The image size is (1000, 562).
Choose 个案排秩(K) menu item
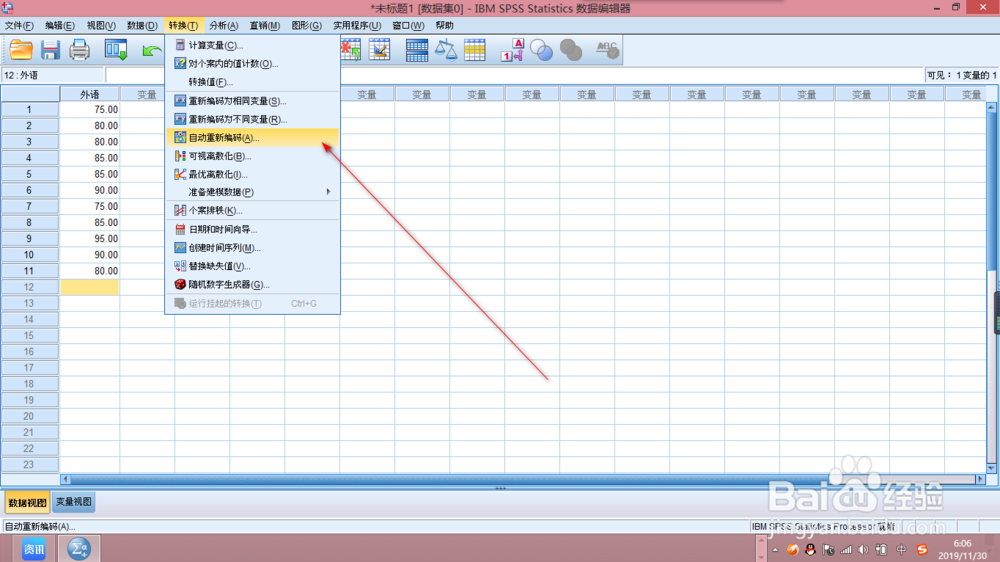253,211
